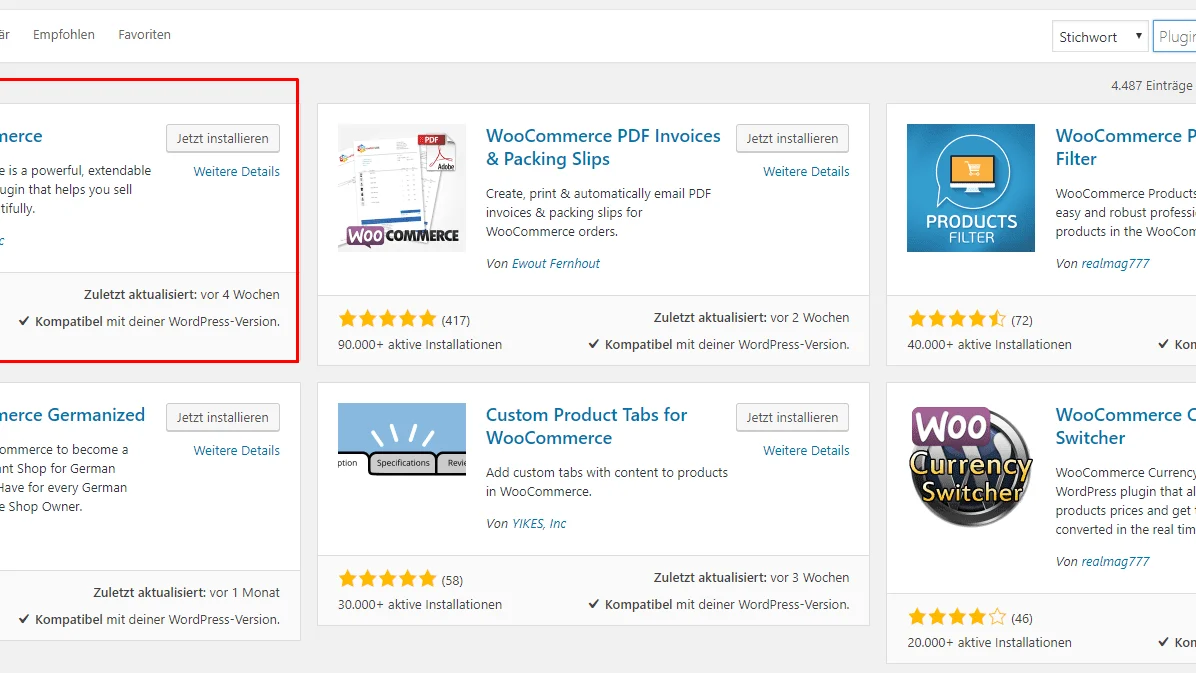Click the '4.487 Einträge' count text
Screen dimensions: 1196x673
[x=1151, y=85]
